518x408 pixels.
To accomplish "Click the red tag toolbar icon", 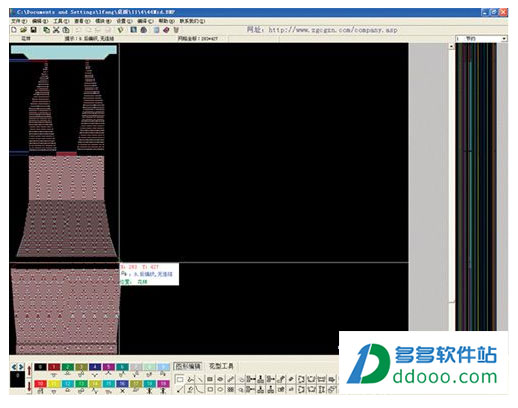I will coord(166,30).
